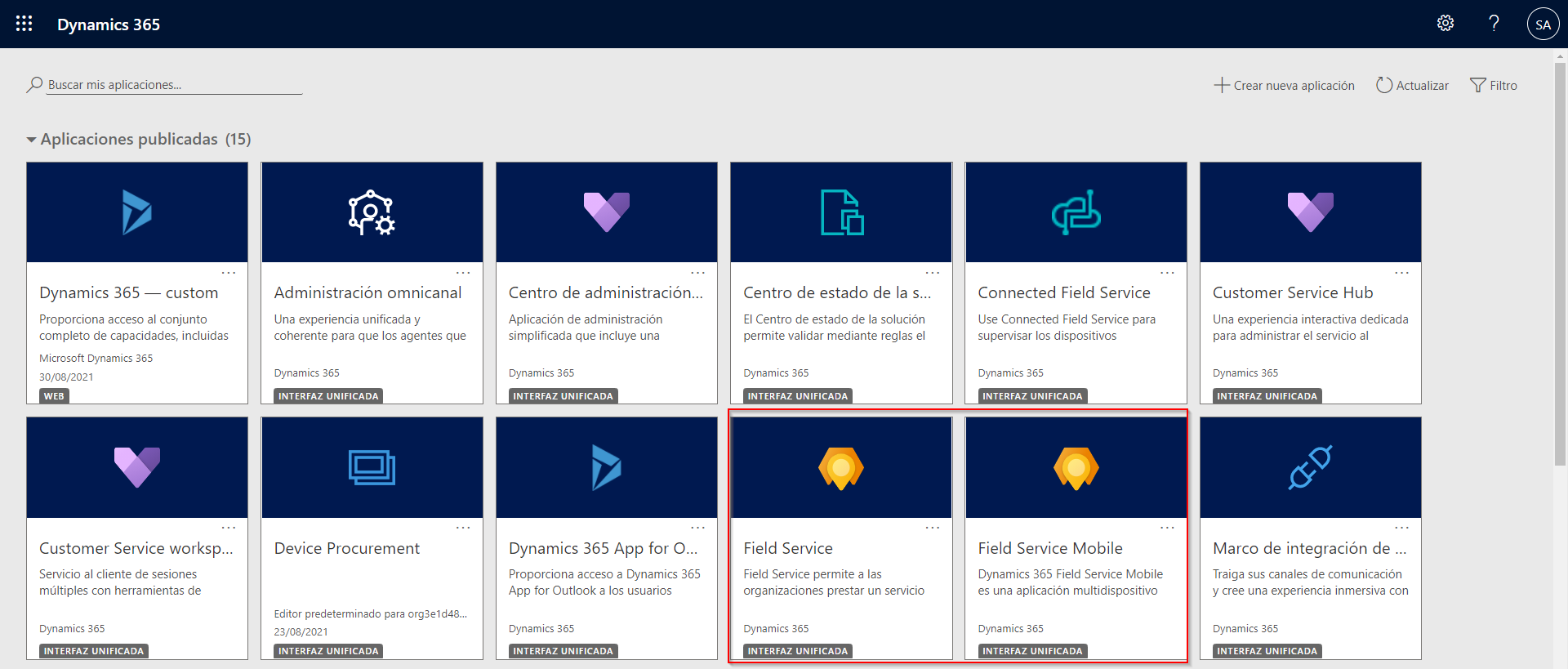Viewport: 1568px width, 669px height.
Task: Click the Customer Service Hub heart icon
Action: (x=1311, y=212)
